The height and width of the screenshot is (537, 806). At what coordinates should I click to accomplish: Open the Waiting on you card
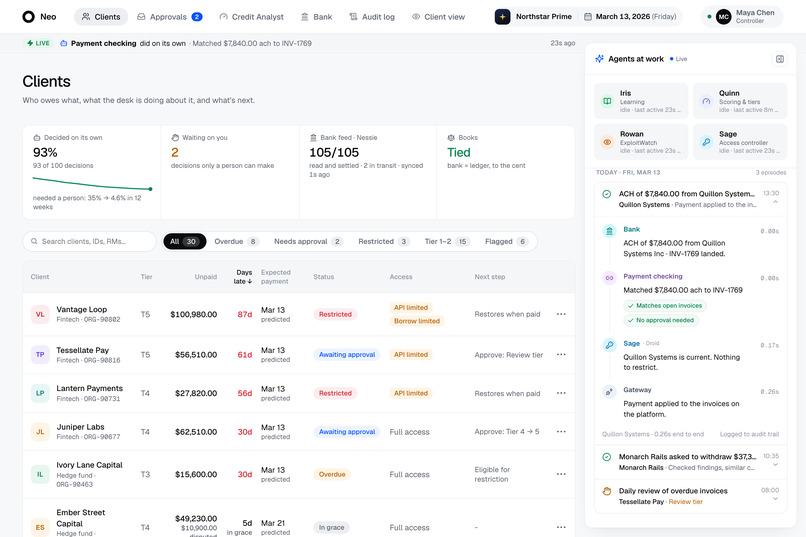(x=230, y=172)
